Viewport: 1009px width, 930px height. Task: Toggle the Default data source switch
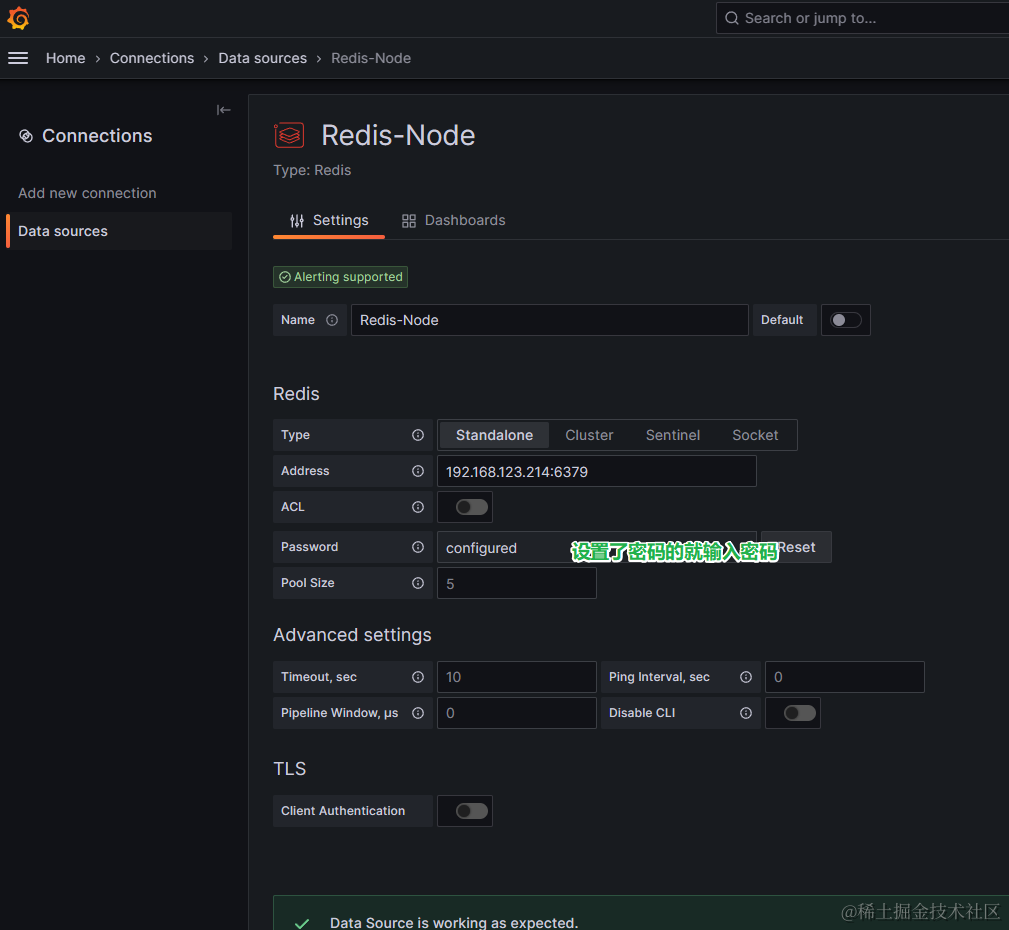pos(845,320)
